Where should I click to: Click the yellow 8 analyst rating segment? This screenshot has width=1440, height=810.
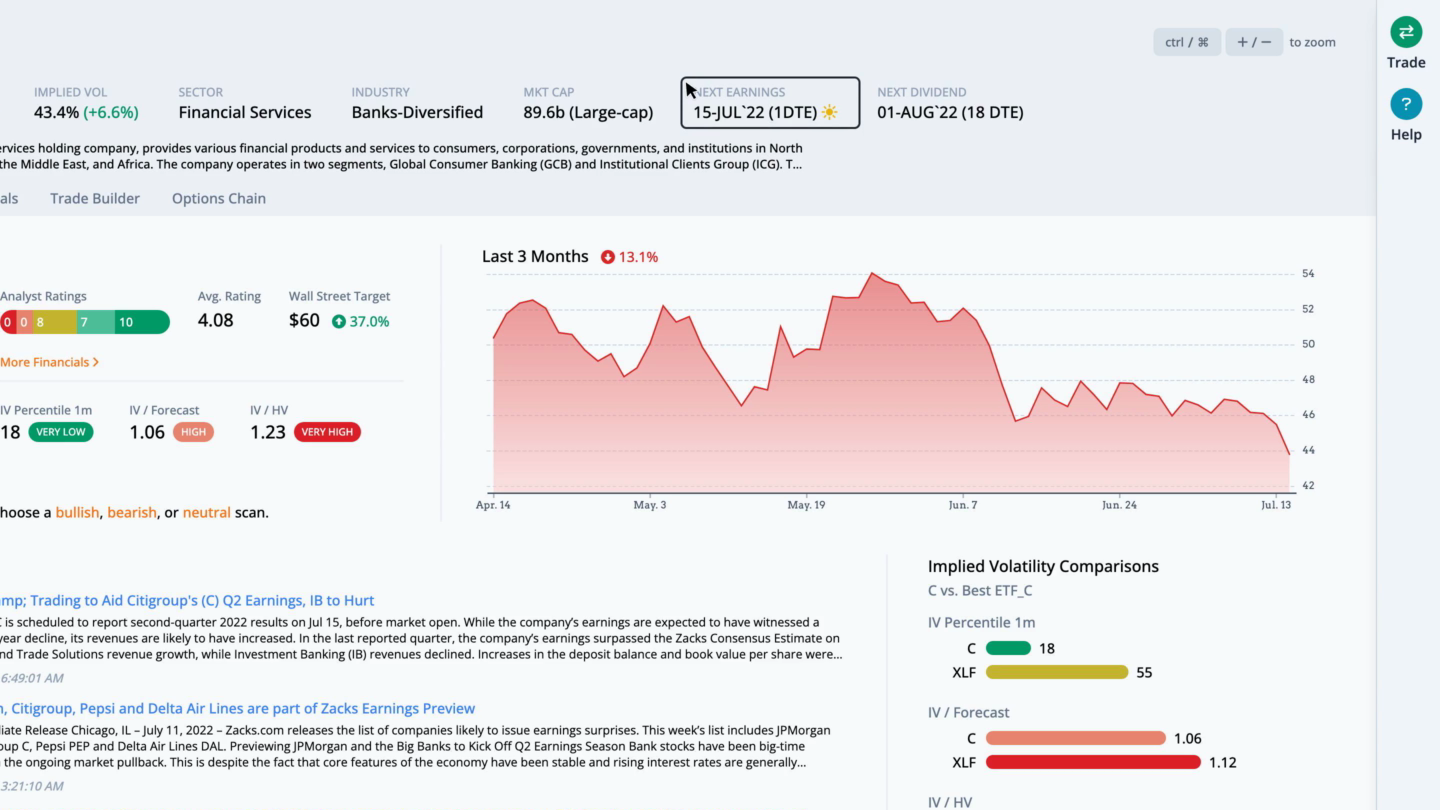coord(54,322)
